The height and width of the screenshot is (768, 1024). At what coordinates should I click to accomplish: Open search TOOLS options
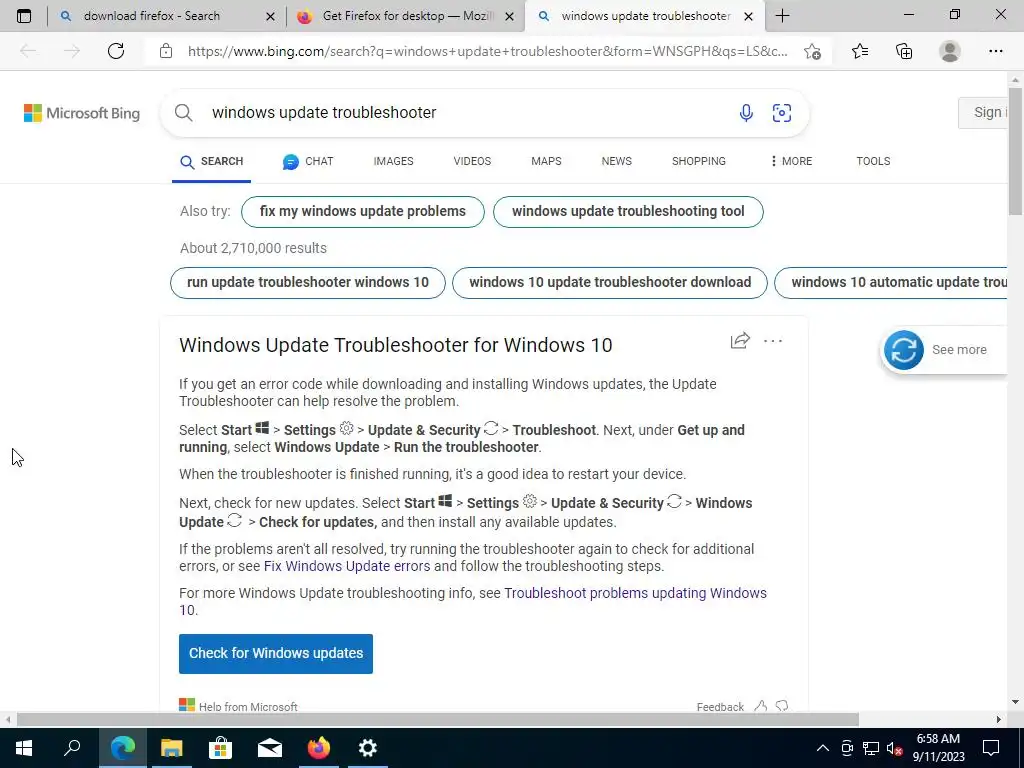click(873, 161)
